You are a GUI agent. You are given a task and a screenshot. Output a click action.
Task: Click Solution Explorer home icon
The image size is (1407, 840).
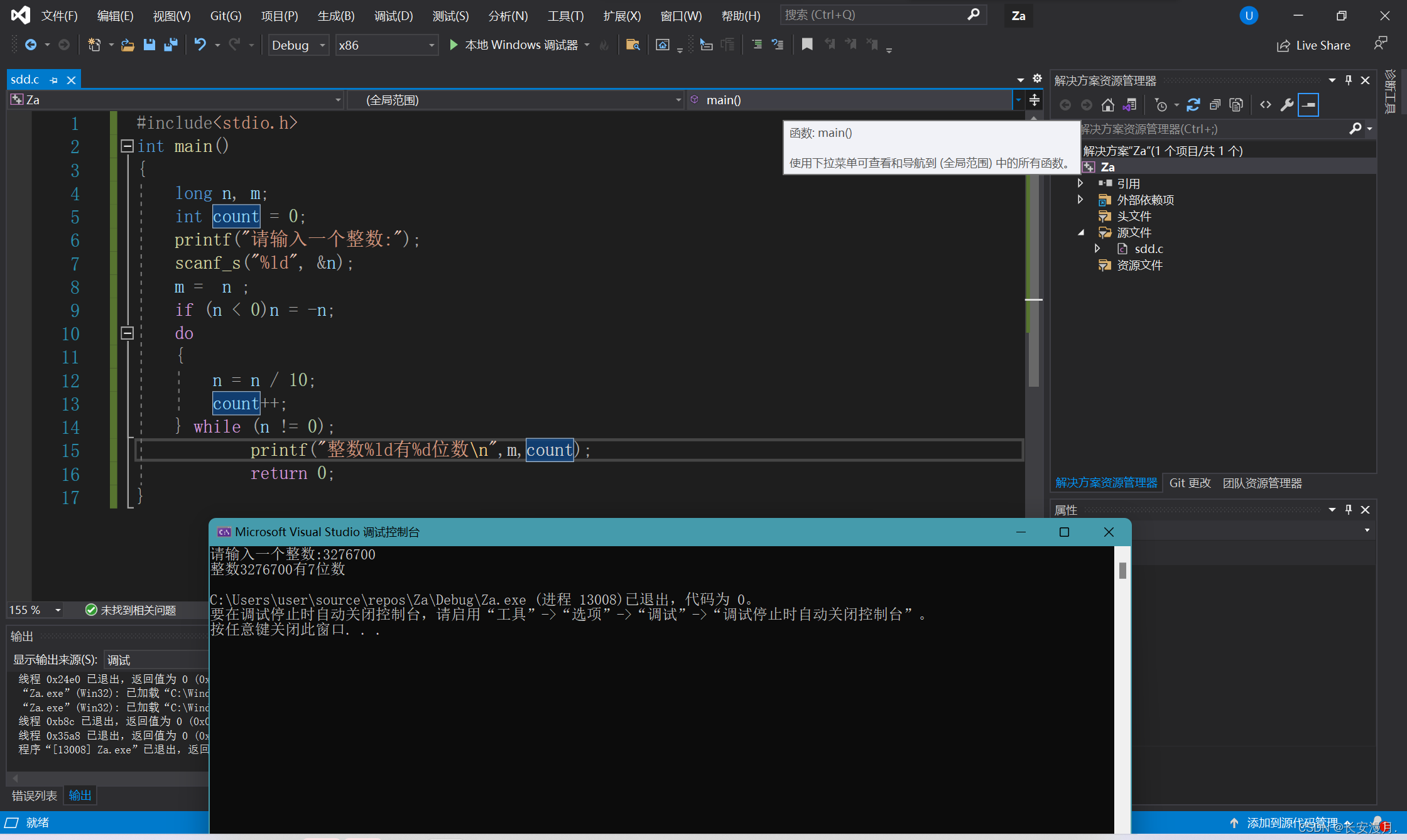(x=1108, y=105)
